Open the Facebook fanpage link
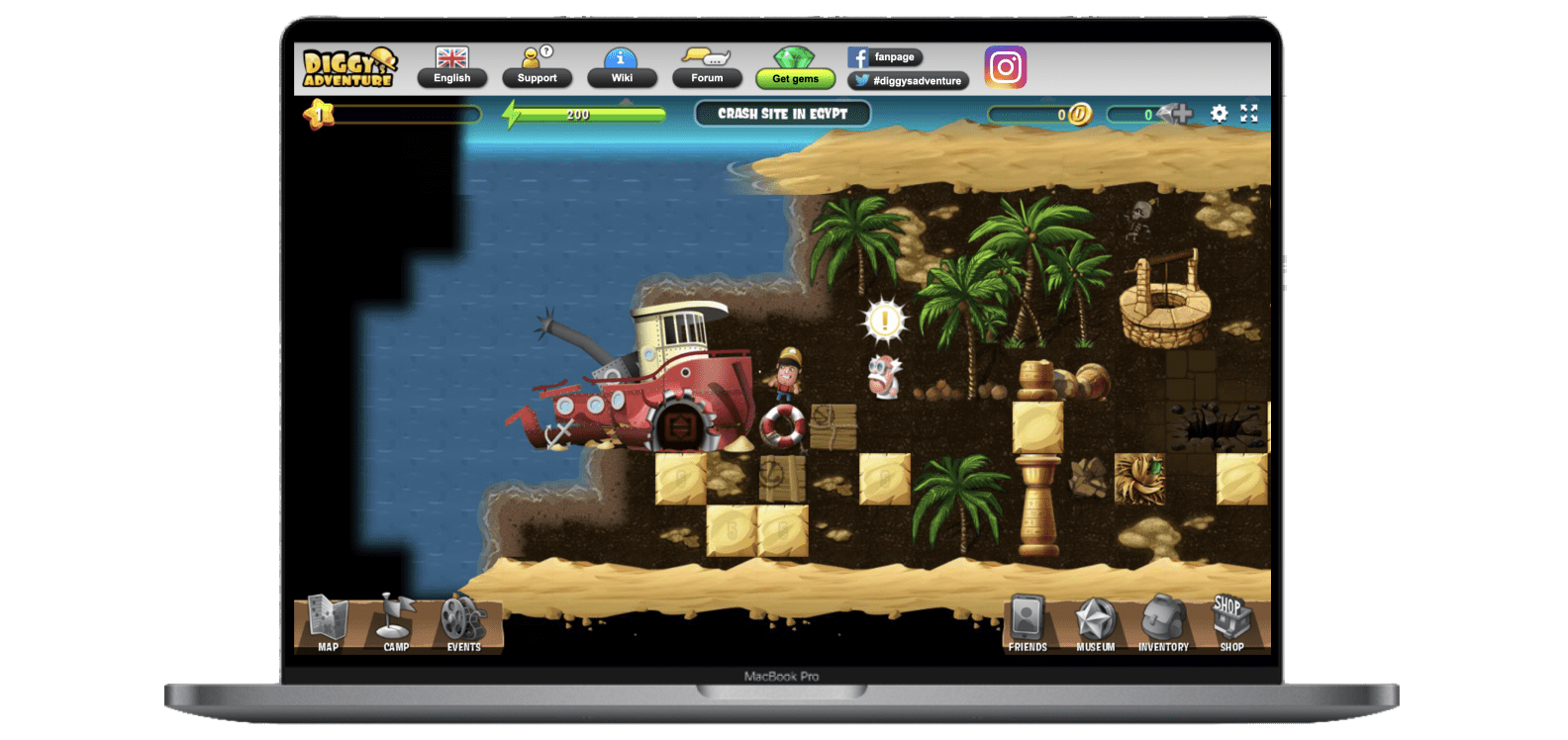Image resolution: width=1568 pixels, height=740 pixels. pyautogui.click(x=885, y=57)
